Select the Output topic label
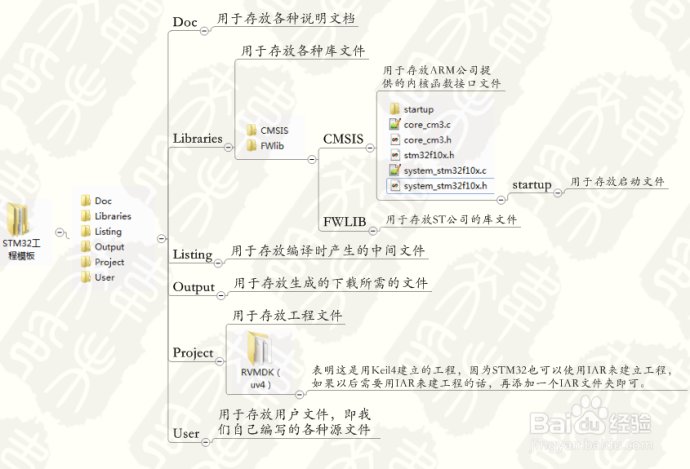This screenshot has width=690, height=469. (x=194, y=287)
